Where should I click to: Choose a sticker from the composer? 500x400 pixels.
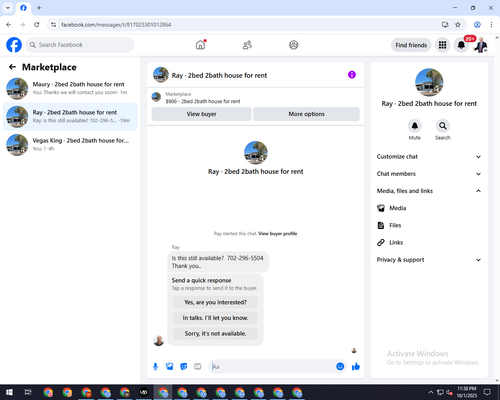[184, 367]
